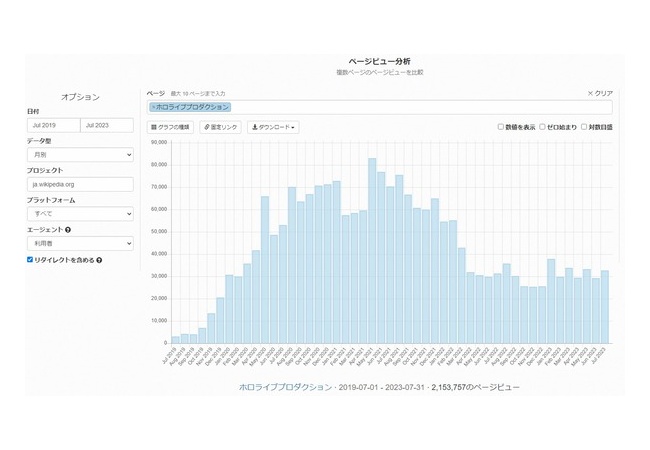
Task: Open the プラットフォーム すべて dropdown
Action: (80, 214)
